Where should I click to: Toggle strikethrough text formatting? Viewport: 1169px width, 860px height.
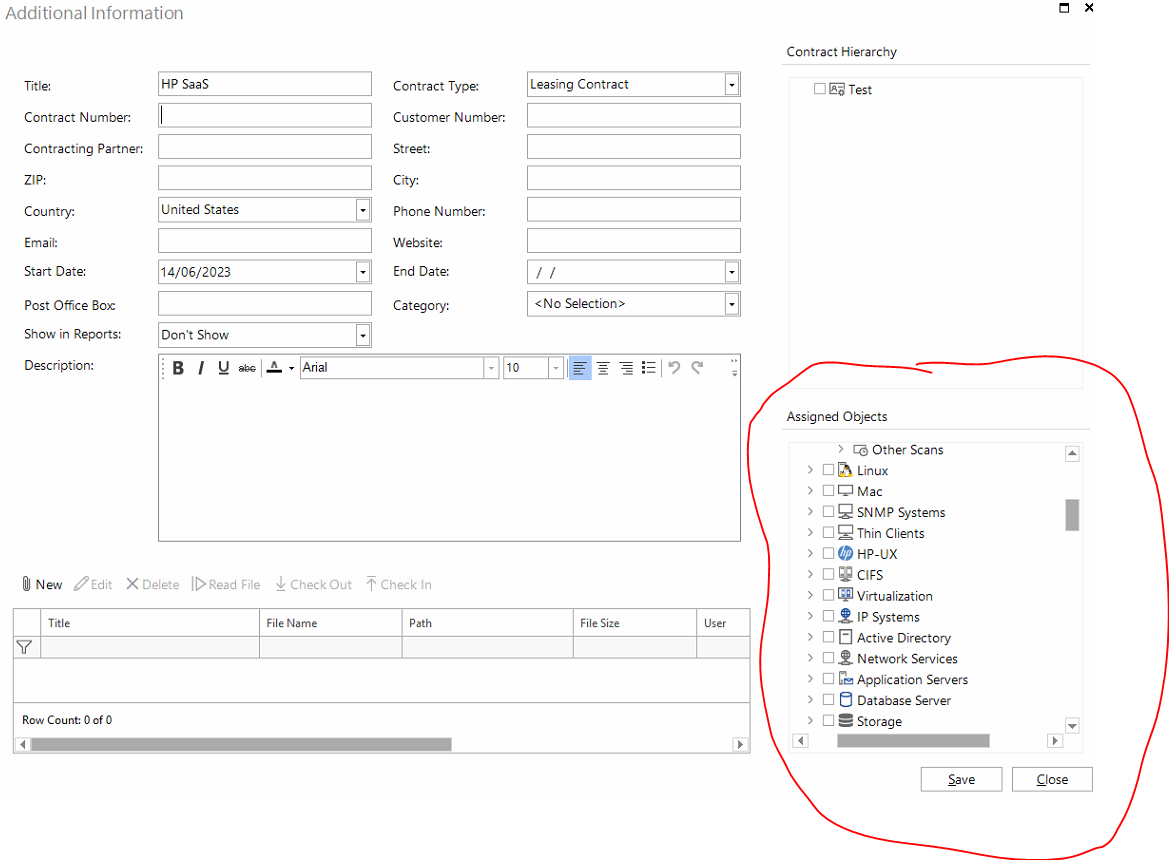(x=247, y=368)
